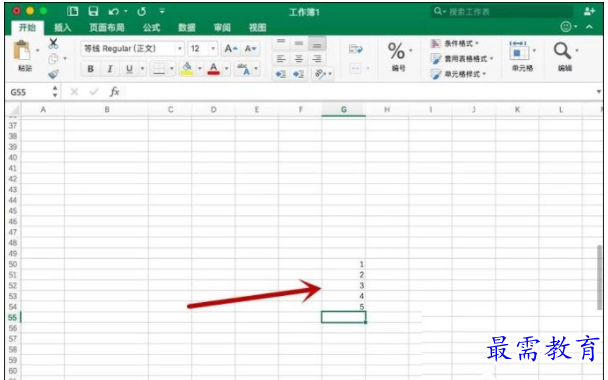Open the Cells (单元格) group icon
608x380 pixels.
click(x=519, y=51)
